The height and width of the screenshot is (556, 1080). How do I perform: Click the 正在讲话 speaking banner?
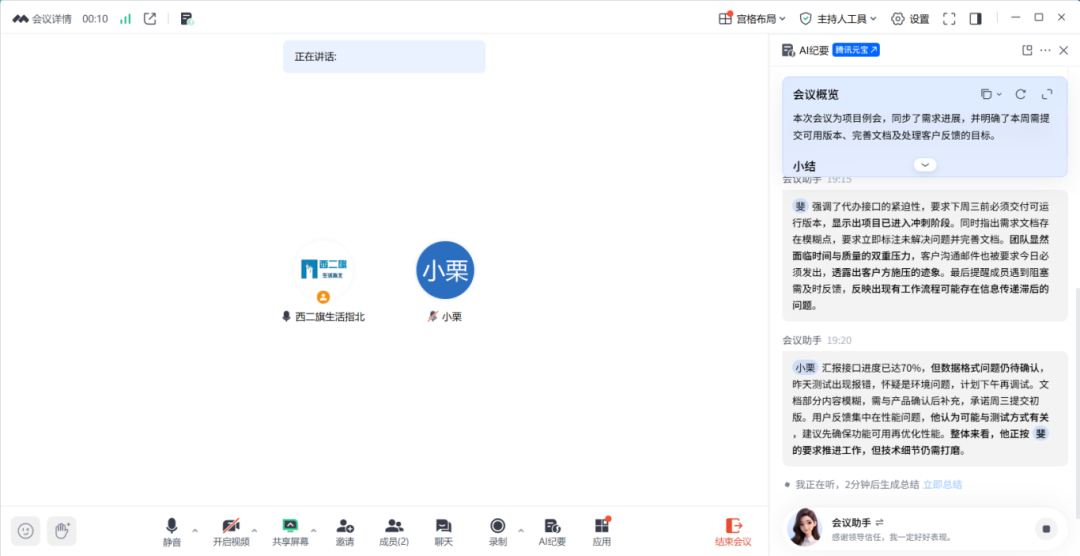point(384,56)
